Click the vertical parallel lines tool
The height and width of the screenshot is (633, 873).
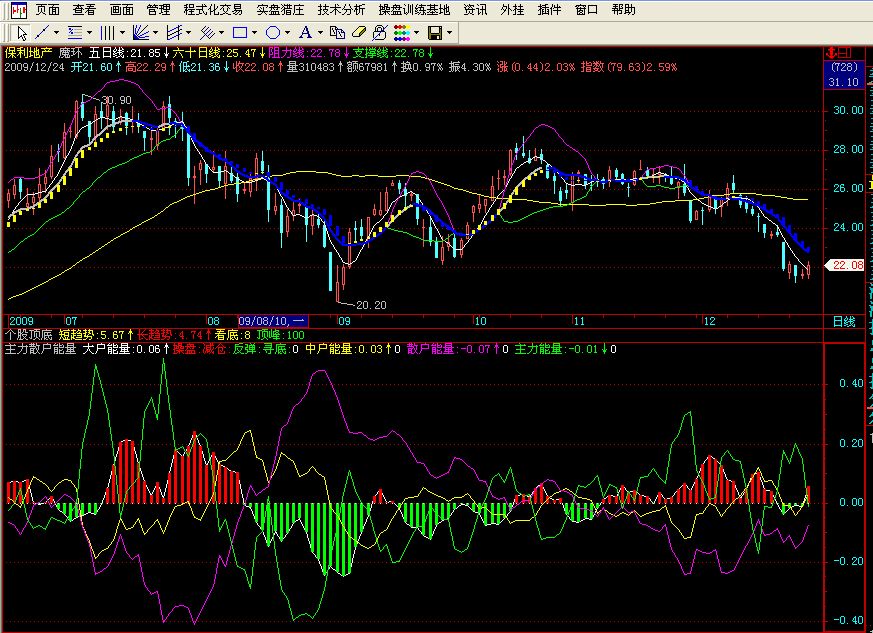pyautogui.click(x=107, y=32)
